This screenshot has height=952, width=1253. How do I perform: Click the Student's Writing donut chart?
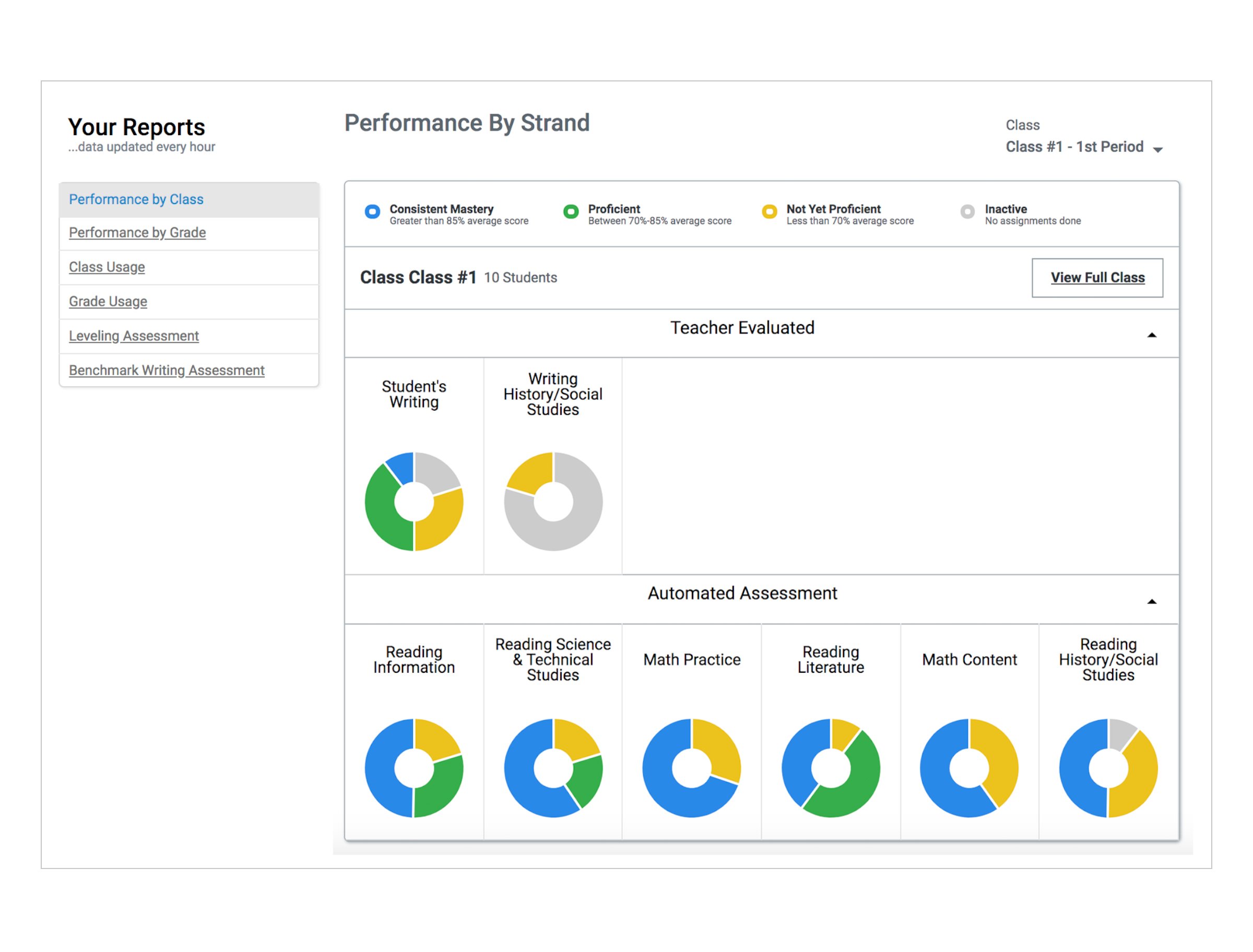[x=413, y=502]
